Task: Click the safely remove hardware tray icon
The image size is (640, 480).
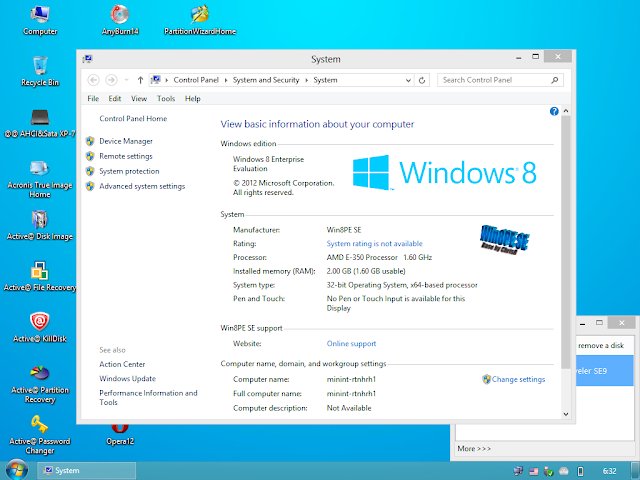Action: 549,471
